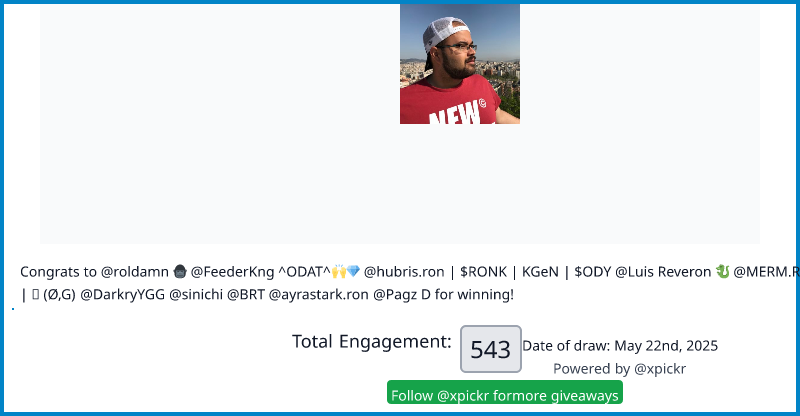The width and height of the screenshot is (800, 416).
Task: Click the @Luis Reveron winner name
Action: 662,271
